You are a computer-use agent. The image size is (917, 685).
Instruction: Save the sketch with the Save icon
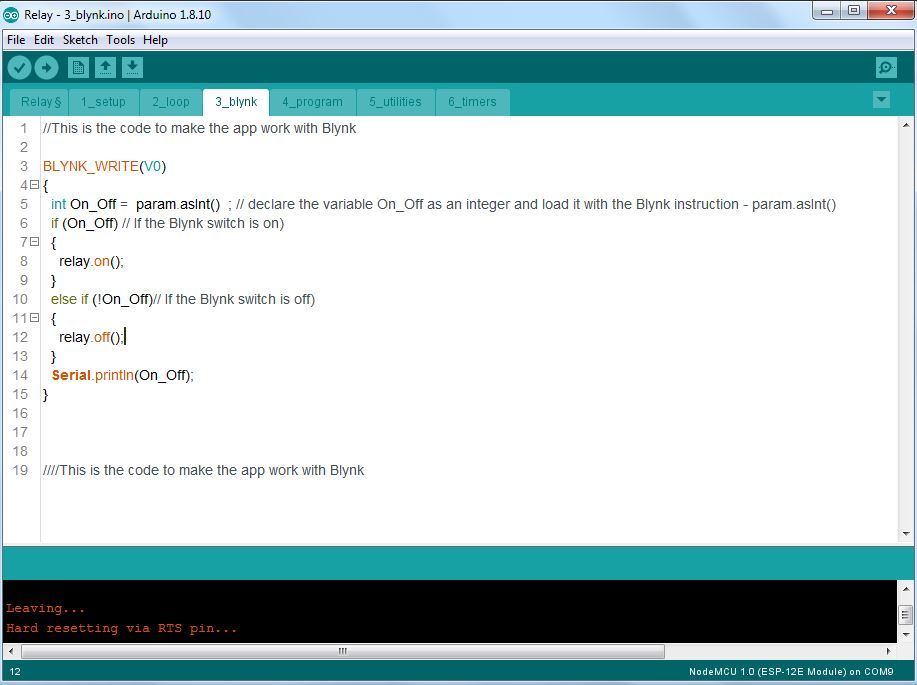click(133, 68)
